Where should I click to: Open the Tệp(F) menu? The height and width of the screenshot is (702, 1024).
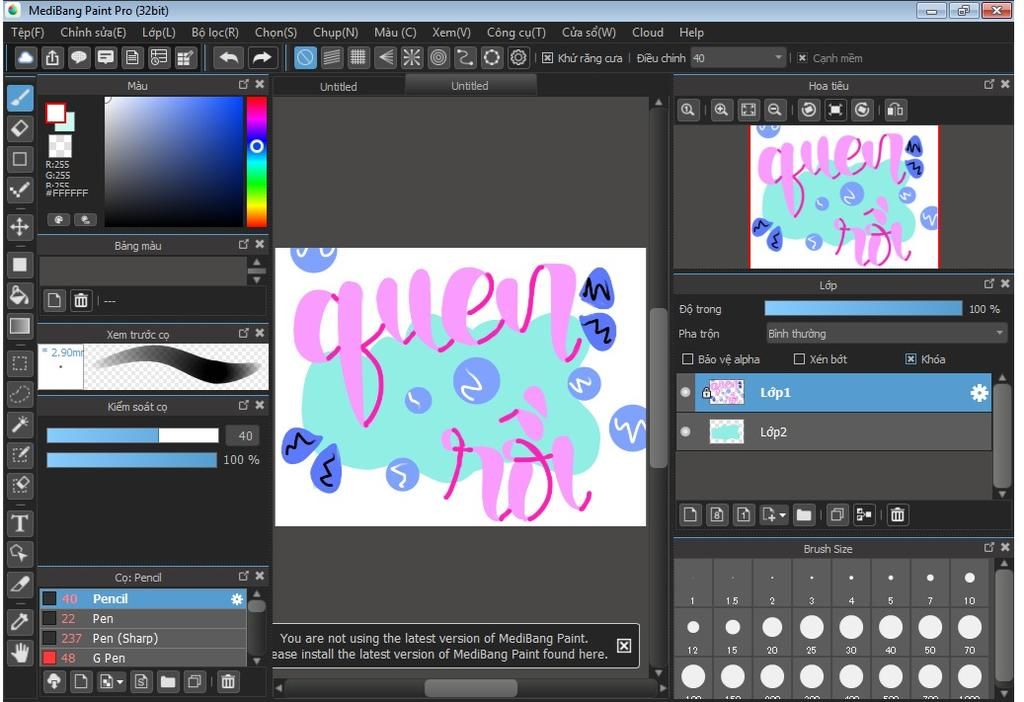click(x=27, y=33)
